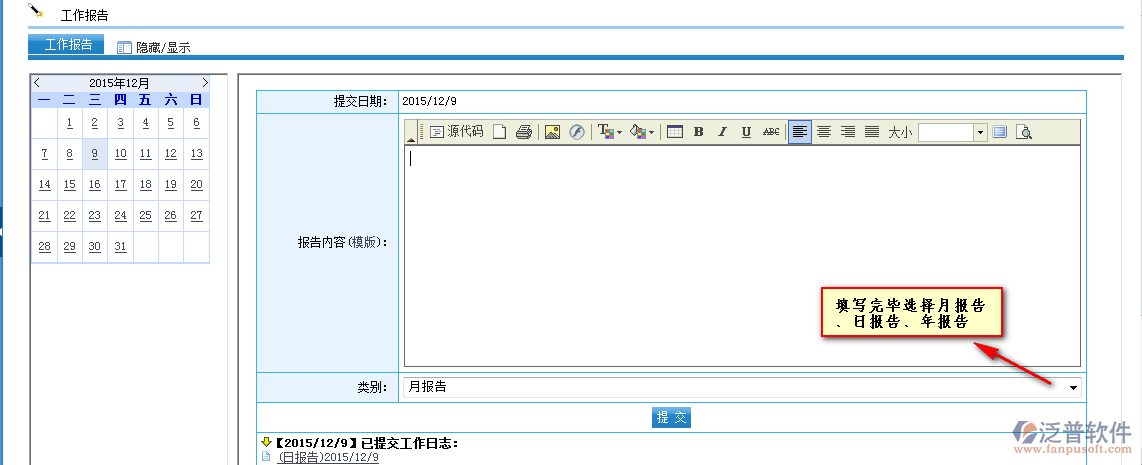Insert a table with the table icon
This screenshot has width=1142, height=465.
[x=675, y=132]
